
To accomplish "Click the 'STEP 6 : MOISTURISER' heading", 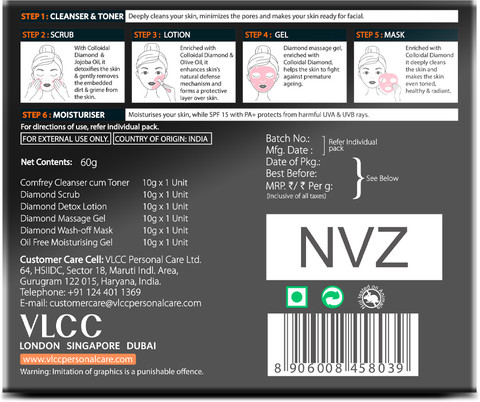I will (63, 115).
